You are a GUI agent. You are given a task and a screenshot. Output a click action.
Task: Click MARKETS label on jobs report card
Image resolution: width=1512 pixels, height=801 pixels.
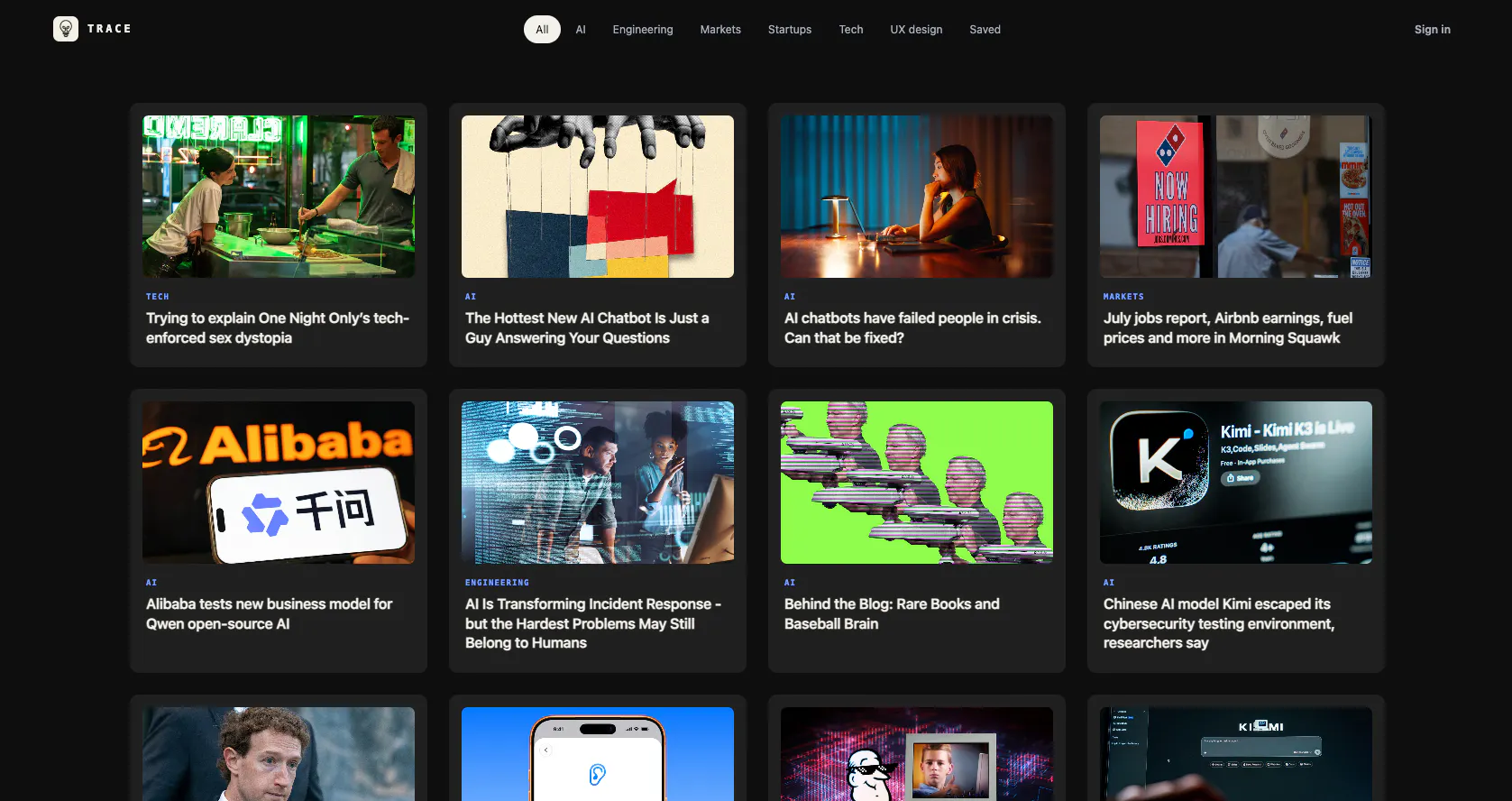click(x=1123, y=297)
